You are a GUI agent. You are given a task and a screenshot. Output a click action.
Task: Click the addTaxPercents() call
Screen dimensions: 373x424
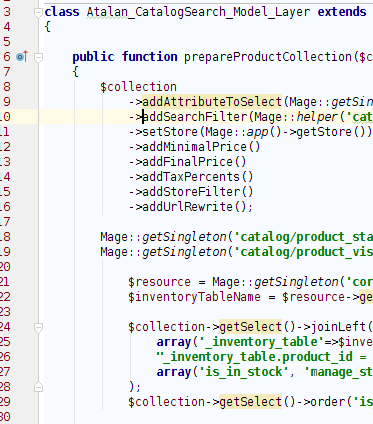tap(198, 177)
